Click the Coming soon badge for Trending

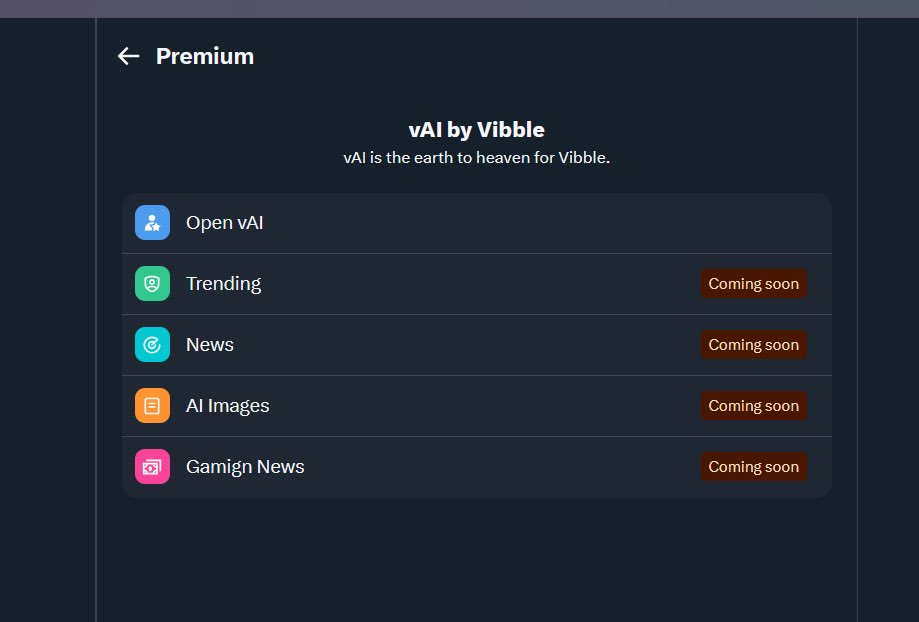click(x=753, y=284)
